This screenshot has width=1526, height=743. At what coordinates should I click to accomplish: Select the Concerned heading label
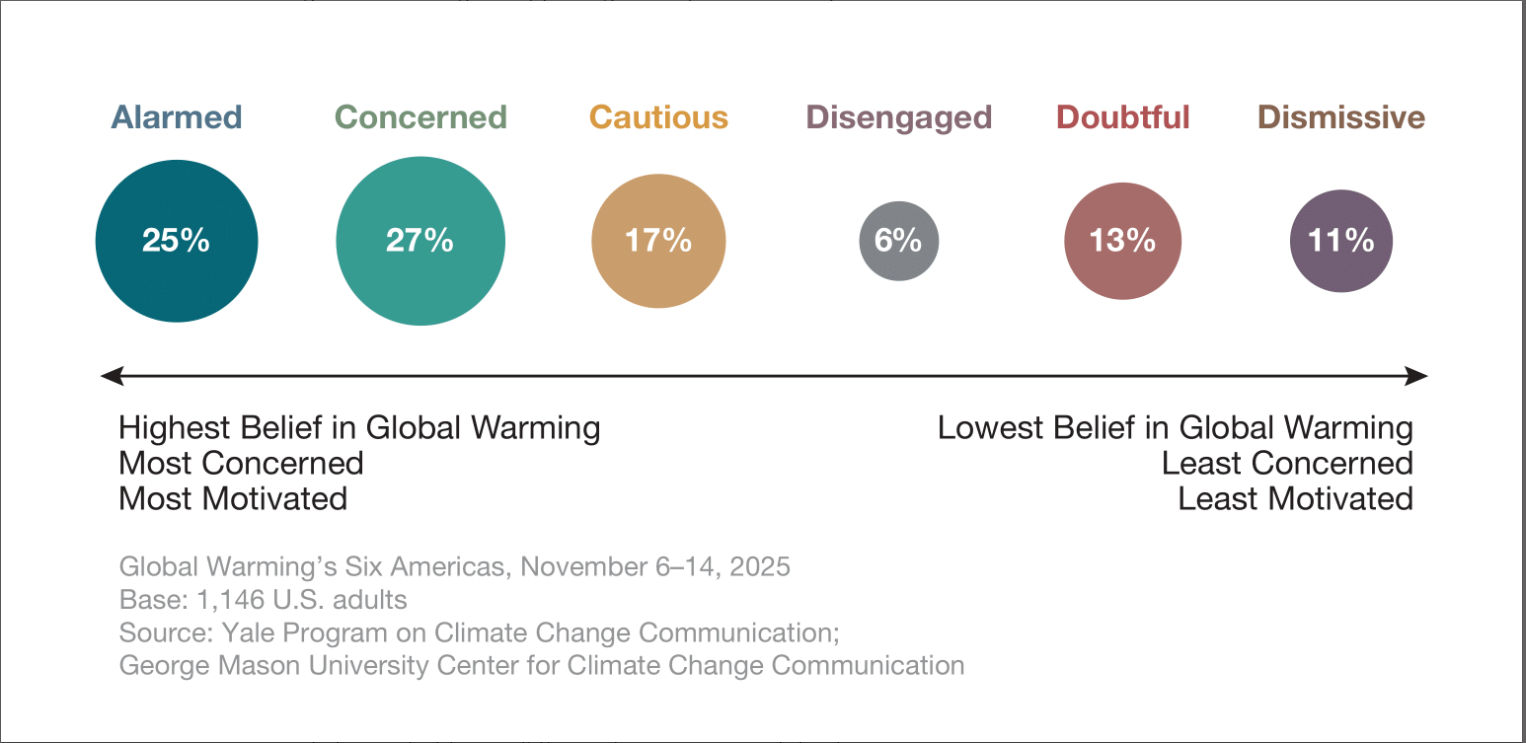click(421, 117)
